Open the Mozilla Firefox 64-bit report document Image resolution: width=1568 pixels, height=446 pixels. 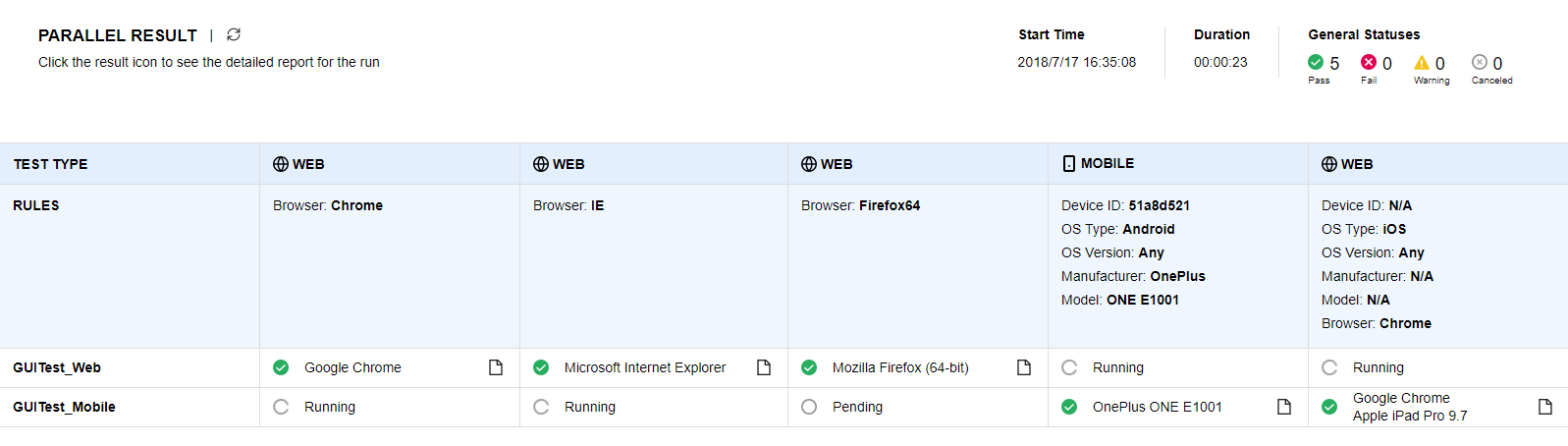(1024, 367)
